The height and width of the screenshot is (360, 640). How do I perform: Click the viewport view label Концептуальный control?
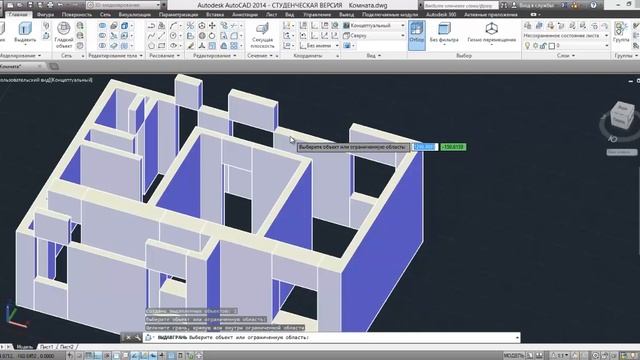coord(71,80)
